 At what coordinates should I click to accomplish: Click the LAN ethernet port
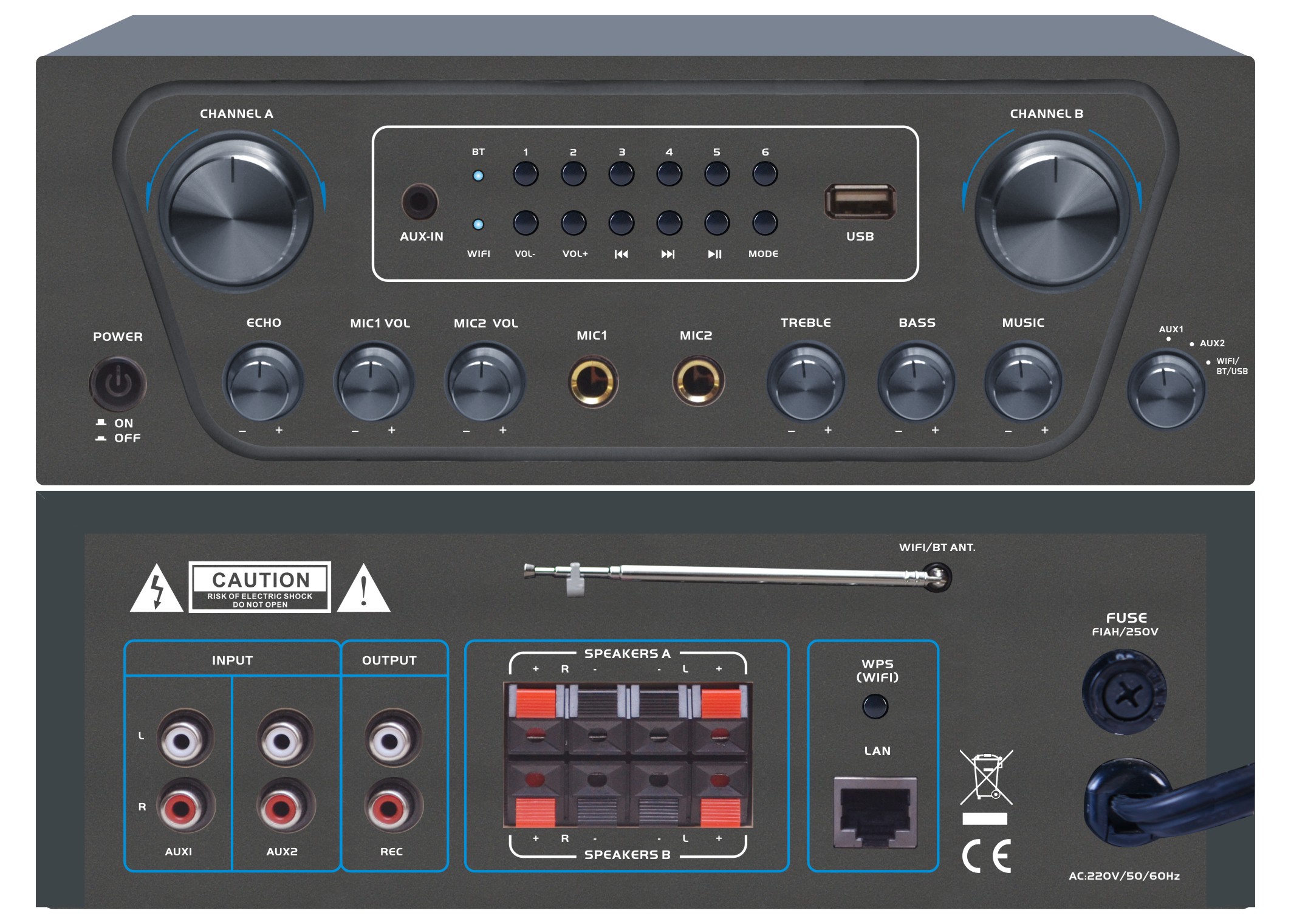(874, 812)
